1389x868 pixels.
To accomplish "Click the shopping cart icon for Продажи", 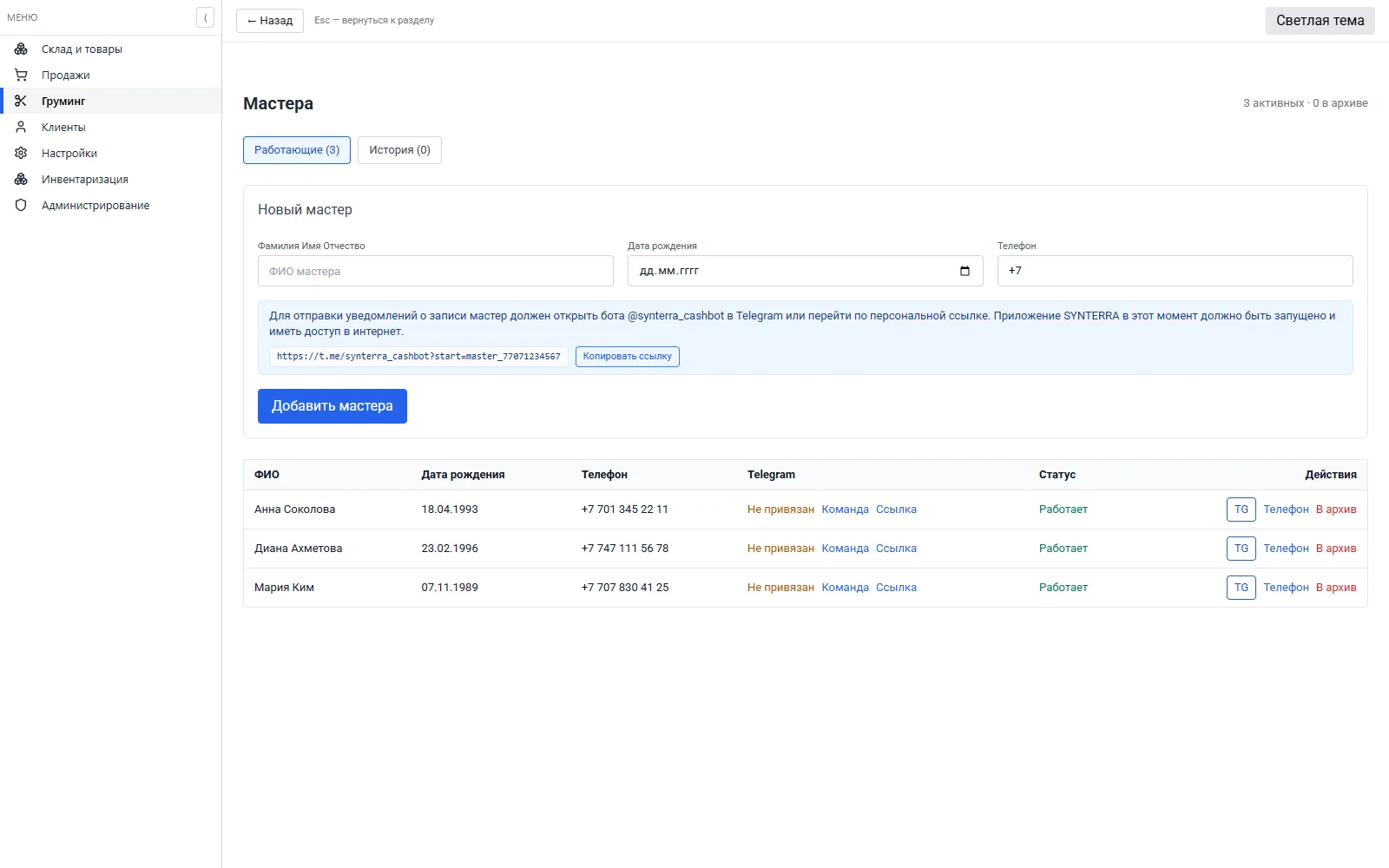I will pyautogui.click(x=21, y=75).
